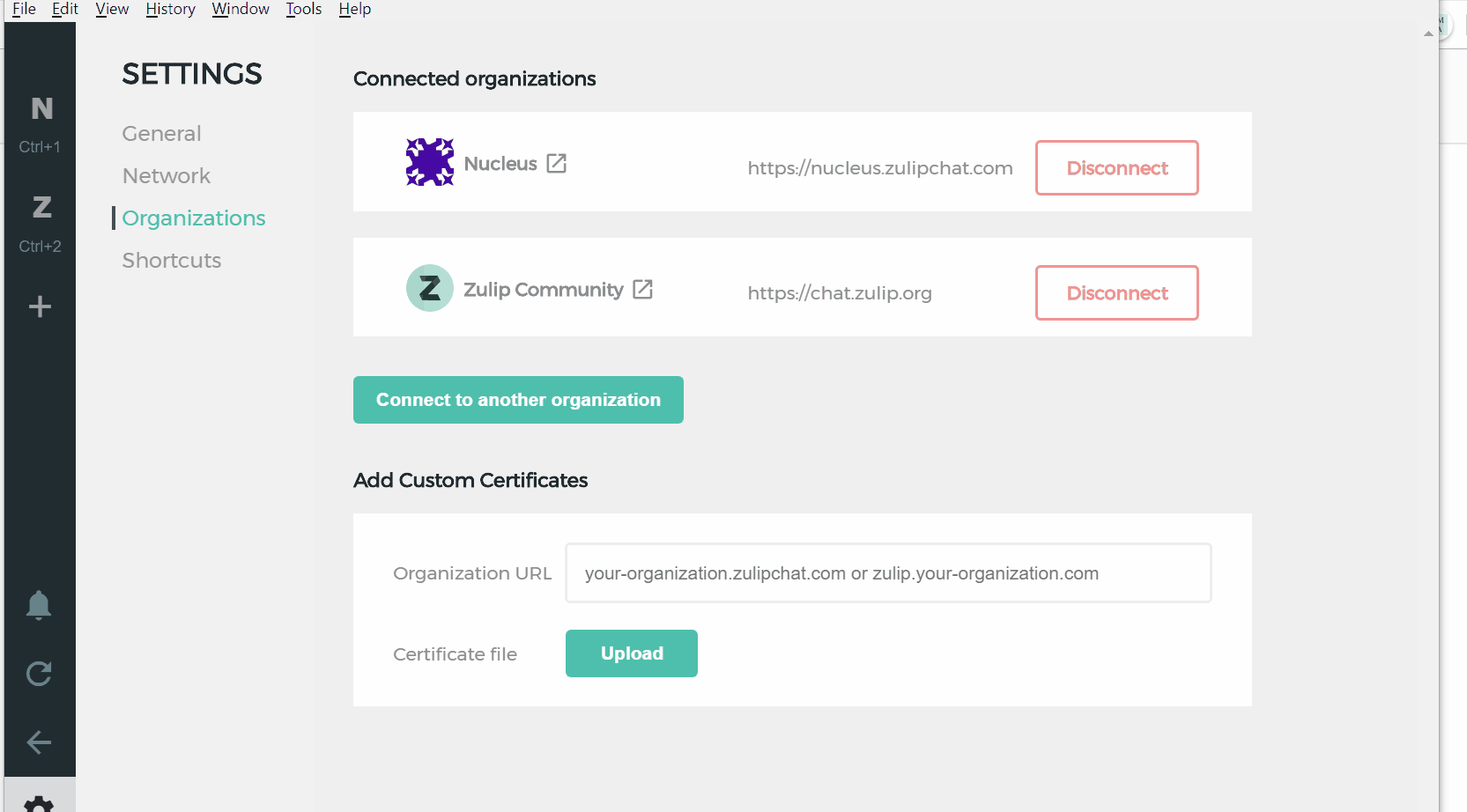Click the reload icon in sidebar
1467x812 pixels.
point(39,674)
